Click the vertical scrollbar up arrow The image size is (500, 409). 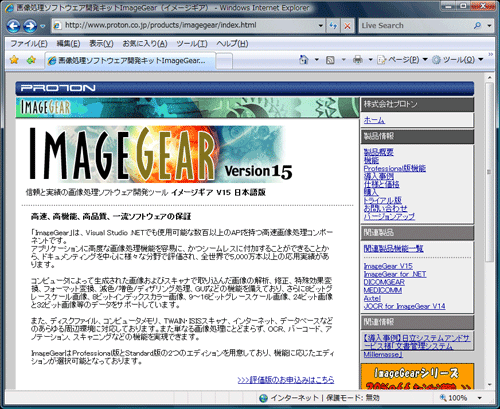489,78
